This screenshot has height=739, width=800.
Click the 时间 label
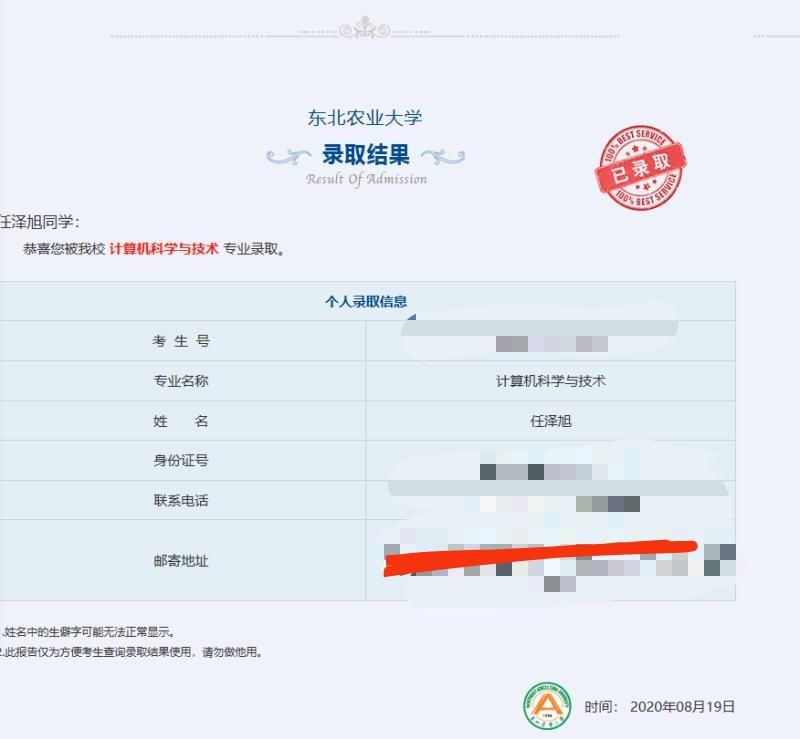click(x=601, y=707)
